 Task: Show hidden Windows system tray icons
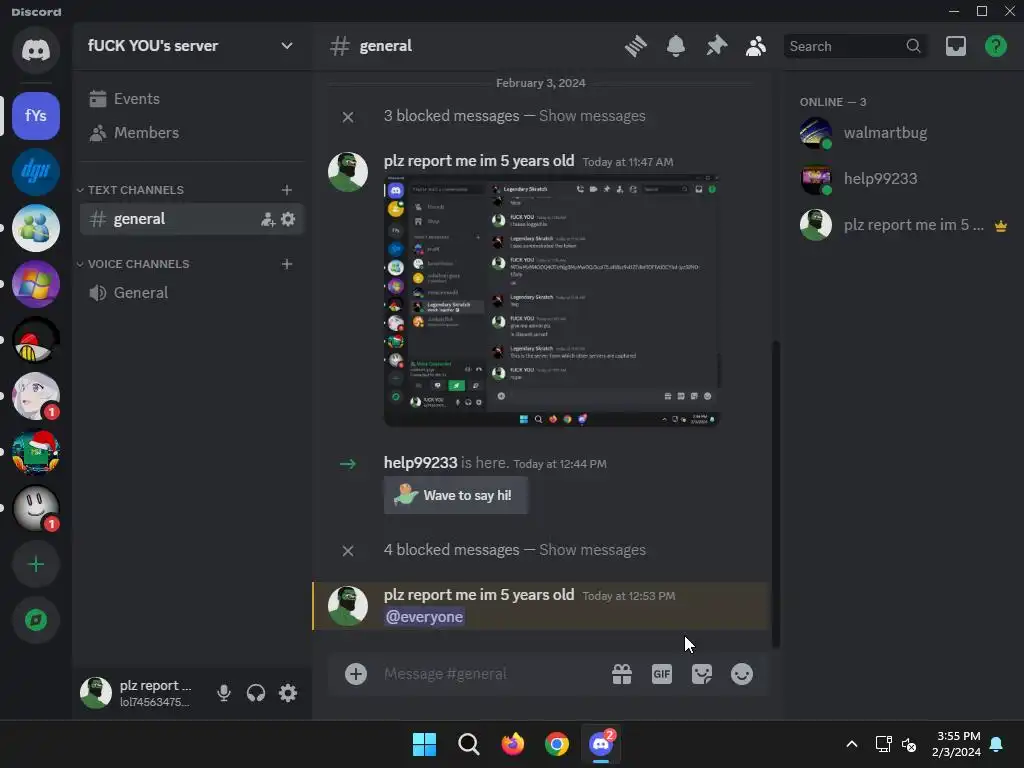[x=852, y=744]
